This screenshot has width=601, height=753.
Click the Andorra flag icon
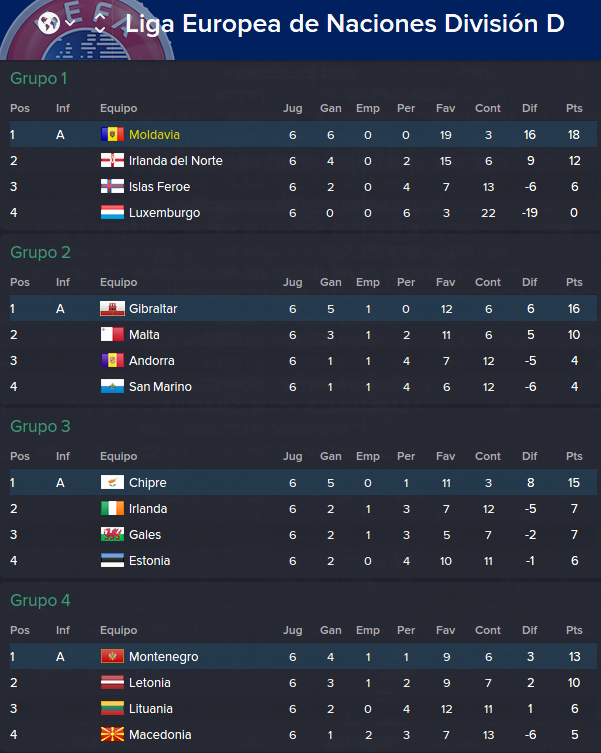(x=112, y=361)
